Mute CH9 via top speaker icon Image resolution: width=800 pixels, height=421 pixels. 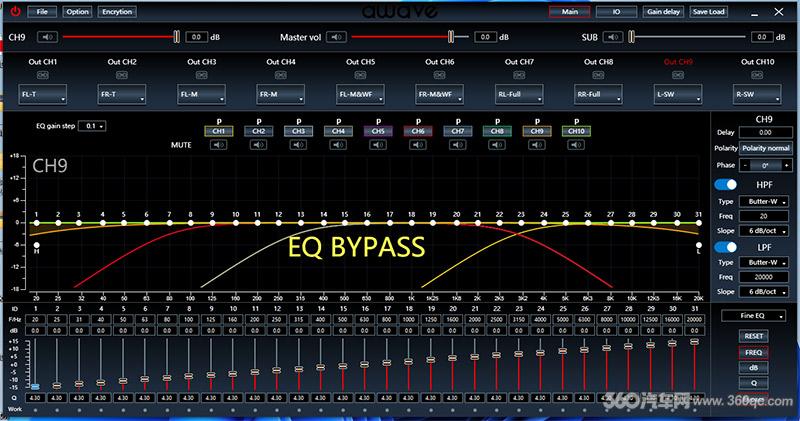coord(47,37)
